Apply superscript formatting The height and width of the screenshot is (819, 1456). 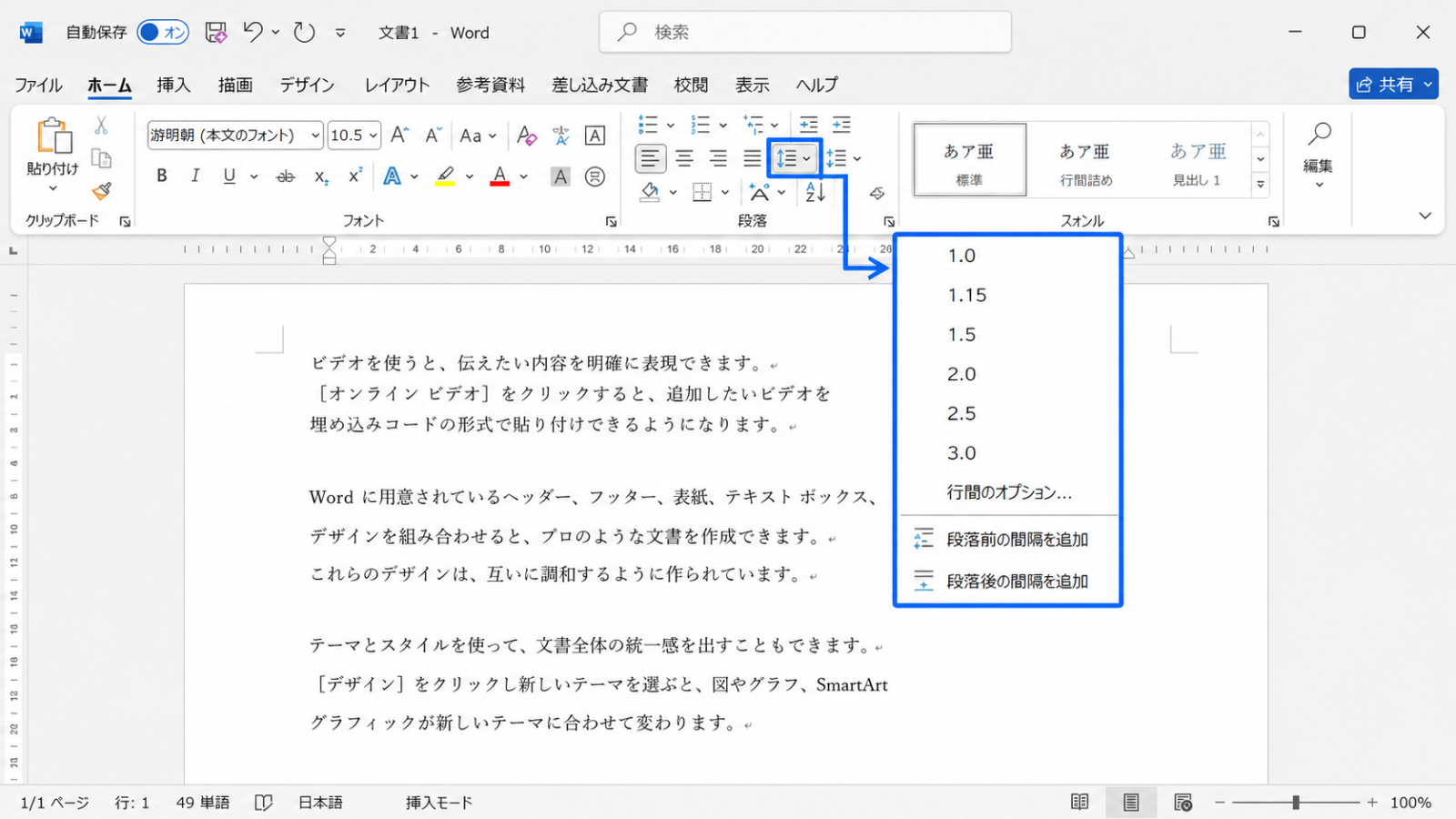355,176
